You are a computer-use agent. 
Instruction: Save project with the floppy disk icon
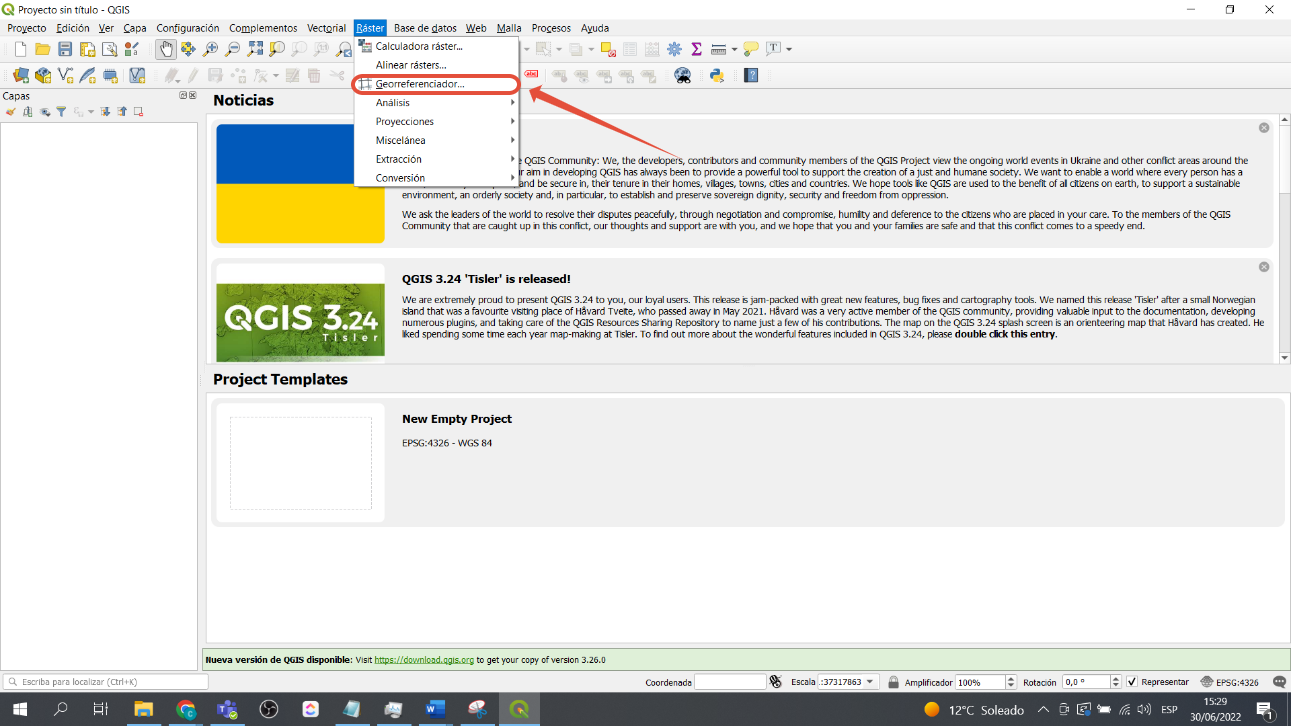tap(65, 49)
